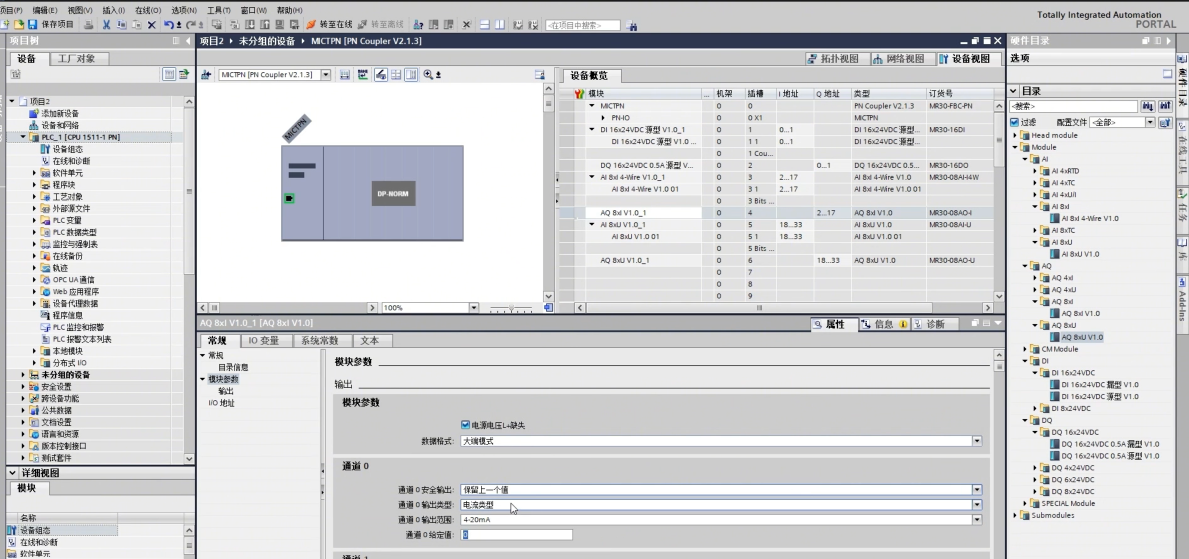
Task: Click the Save project (保存项目) button
Action: [x=51, y=25]
